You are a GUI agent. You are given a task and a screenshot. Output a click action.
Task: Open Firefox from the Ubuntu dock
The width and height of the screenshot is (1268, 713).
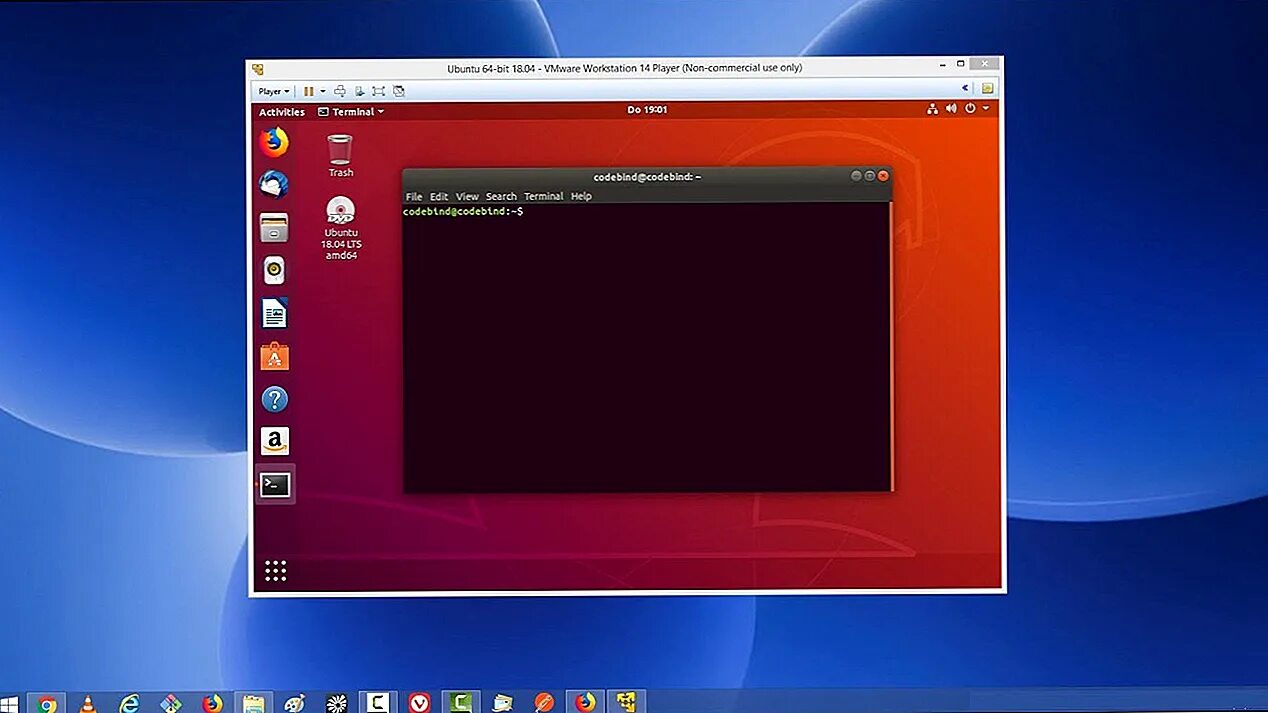pos(273,143)
